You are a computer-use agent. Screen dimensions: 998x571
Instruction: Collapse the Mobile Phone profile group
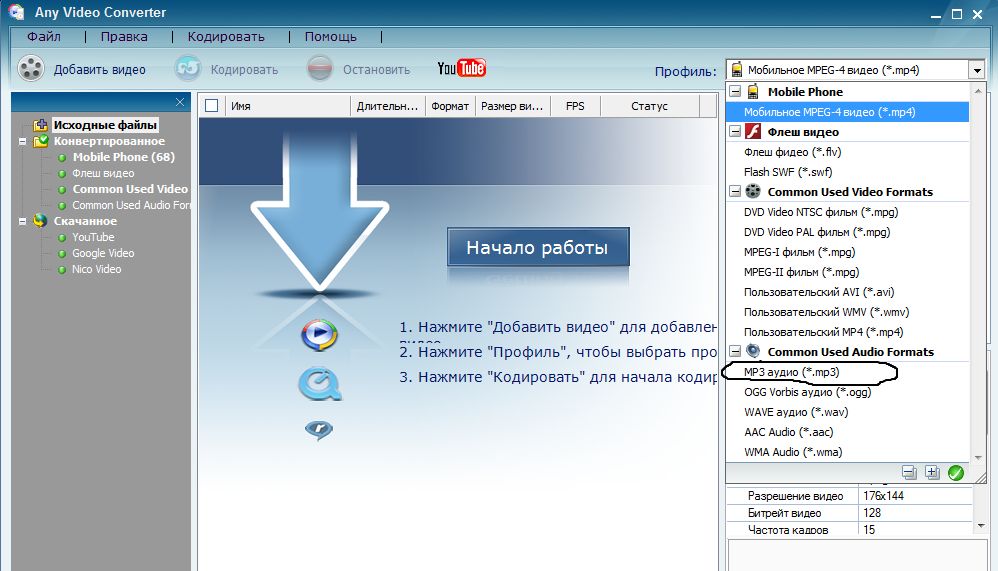click(x=735, y=92)
